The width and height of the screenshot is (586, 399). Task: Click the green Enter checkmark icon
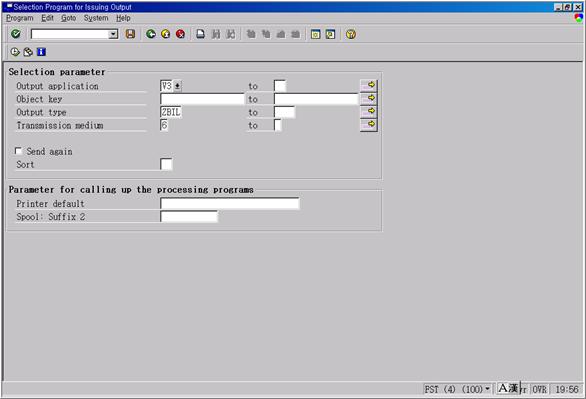click(16, 34)
